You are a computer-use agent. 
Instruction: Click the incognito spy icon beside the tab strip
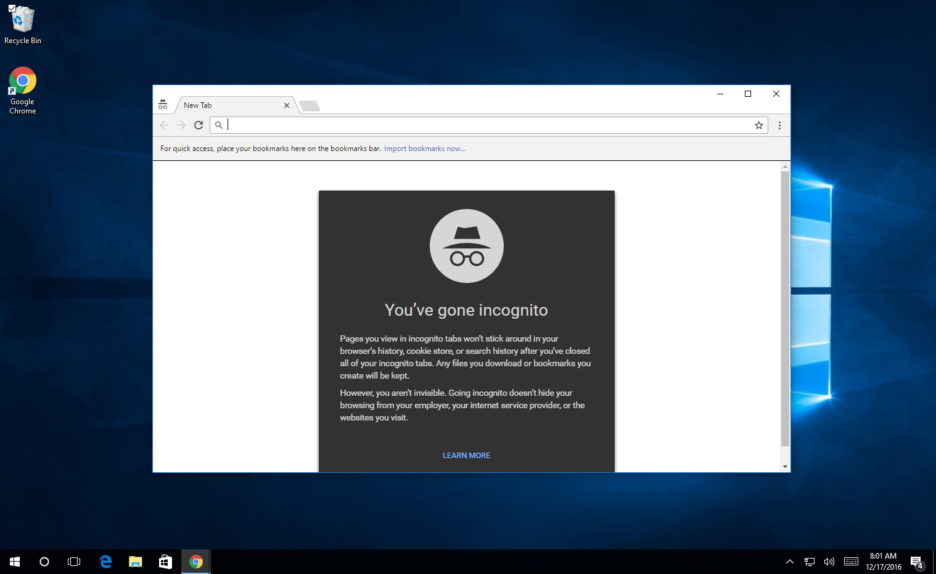point(162,105)
